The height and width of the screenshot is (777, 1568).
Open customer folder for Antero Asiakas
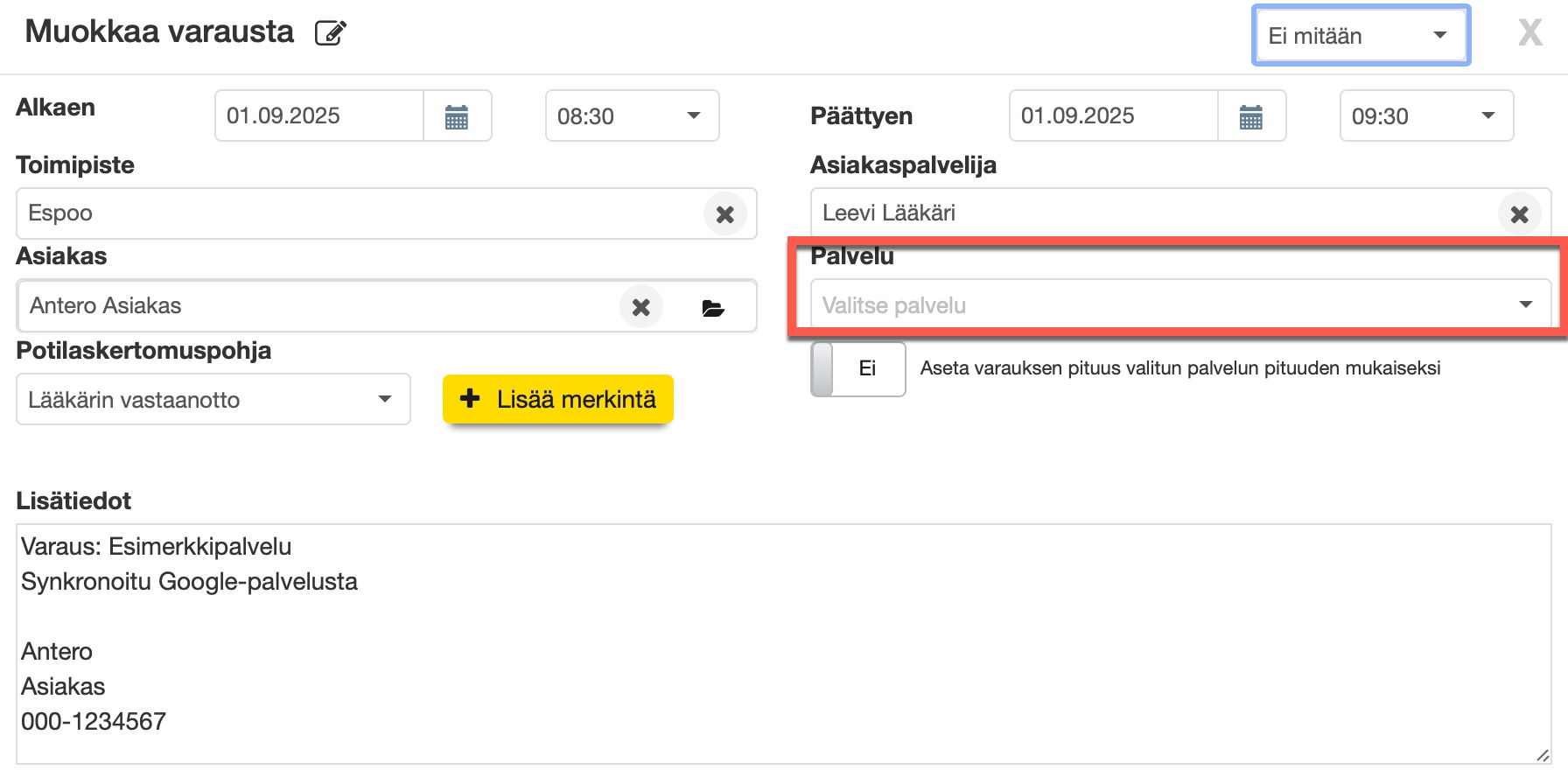713,307
